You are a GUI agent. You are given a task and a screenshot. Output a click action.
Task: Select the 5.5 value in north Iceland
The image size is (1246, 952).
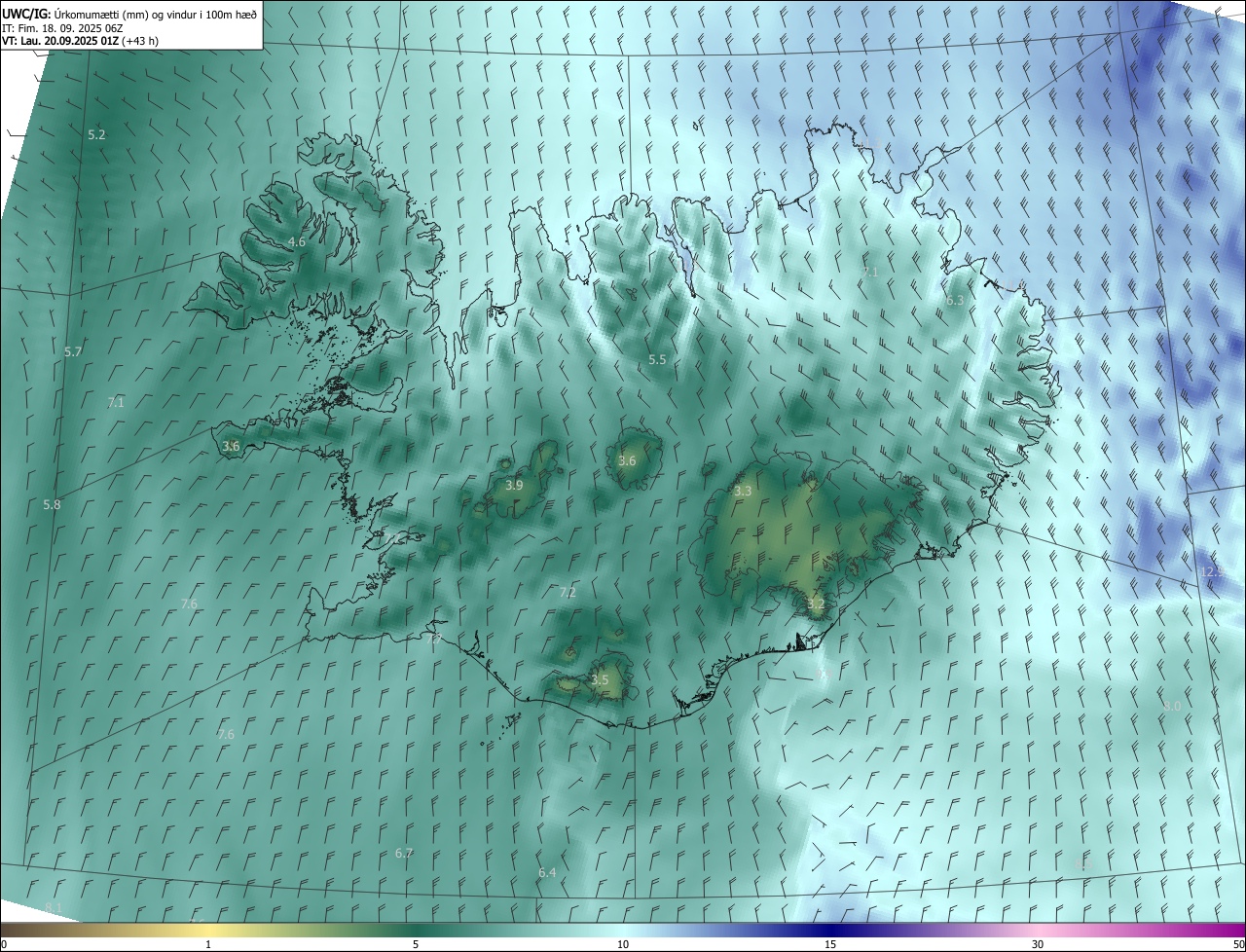click(x=657, y=359)
